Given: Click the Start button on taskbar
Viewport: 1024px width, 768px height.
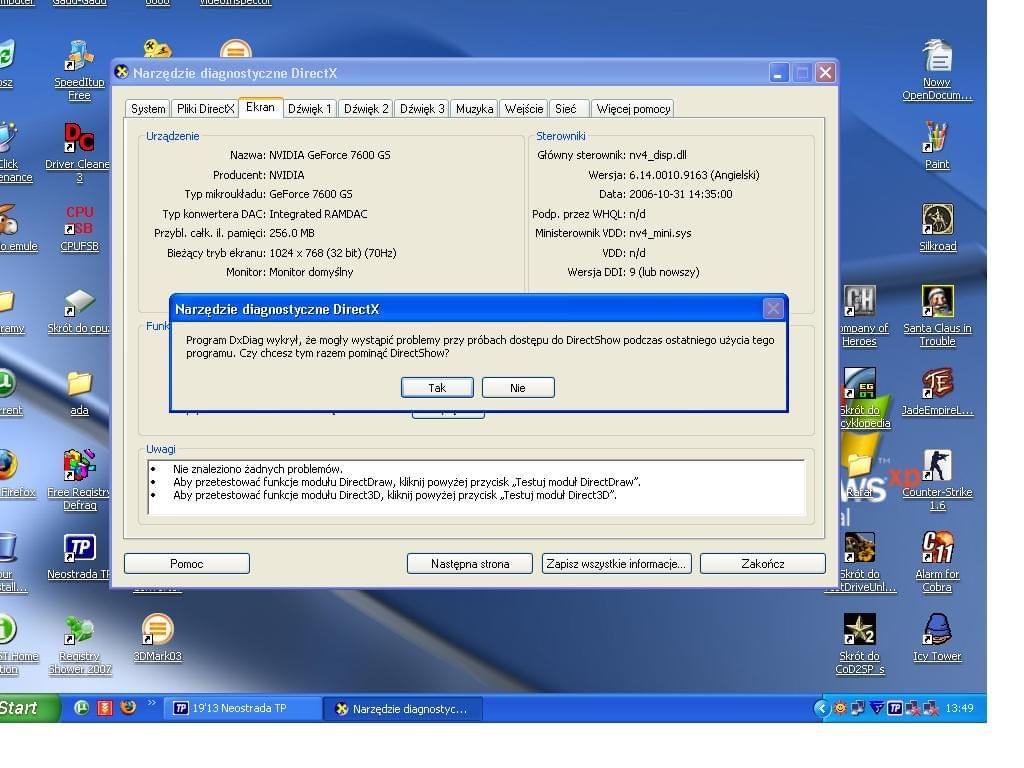Looking at the screenshot, I should [x=22, y=708].
